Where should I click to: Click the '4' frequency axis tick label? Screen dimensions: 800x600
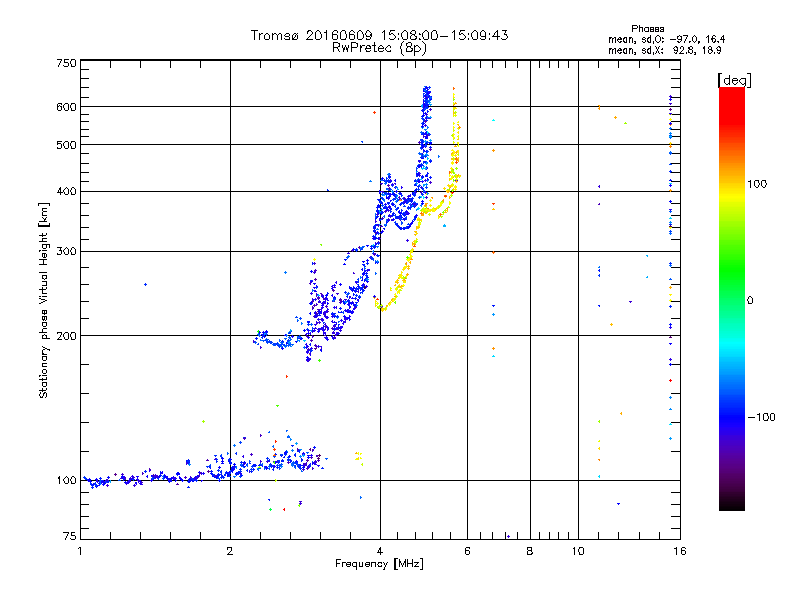point(380,551)
